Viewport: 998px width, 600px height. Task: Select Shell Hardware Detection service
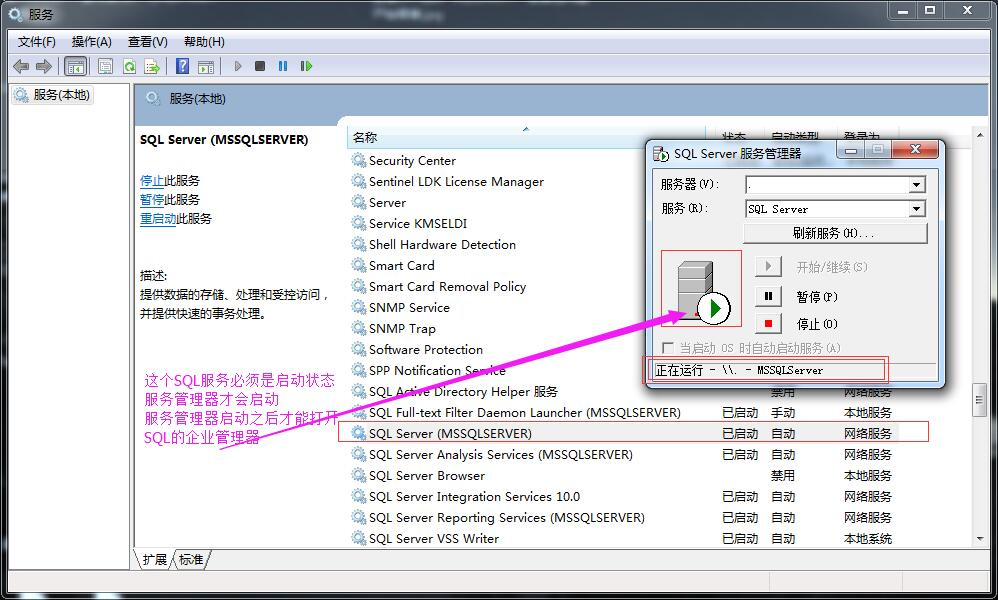442,244
